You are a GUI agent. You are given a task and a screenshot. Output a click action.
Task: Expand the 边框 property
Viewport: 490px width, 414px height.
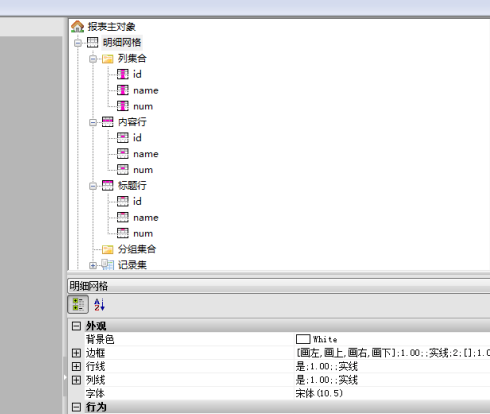pyautogui.click(x=76, y=353)
